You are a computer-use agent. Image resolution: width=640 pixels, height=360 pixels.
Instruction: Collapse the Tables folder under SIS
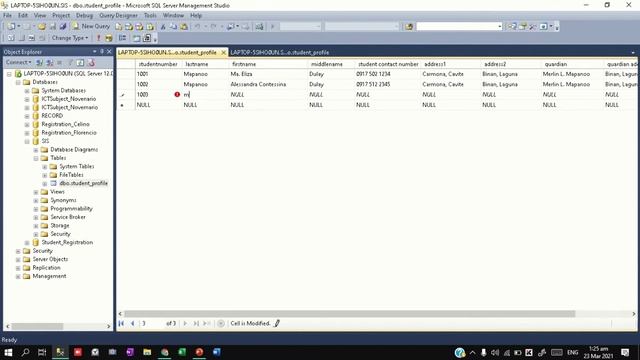pos(36,158)
